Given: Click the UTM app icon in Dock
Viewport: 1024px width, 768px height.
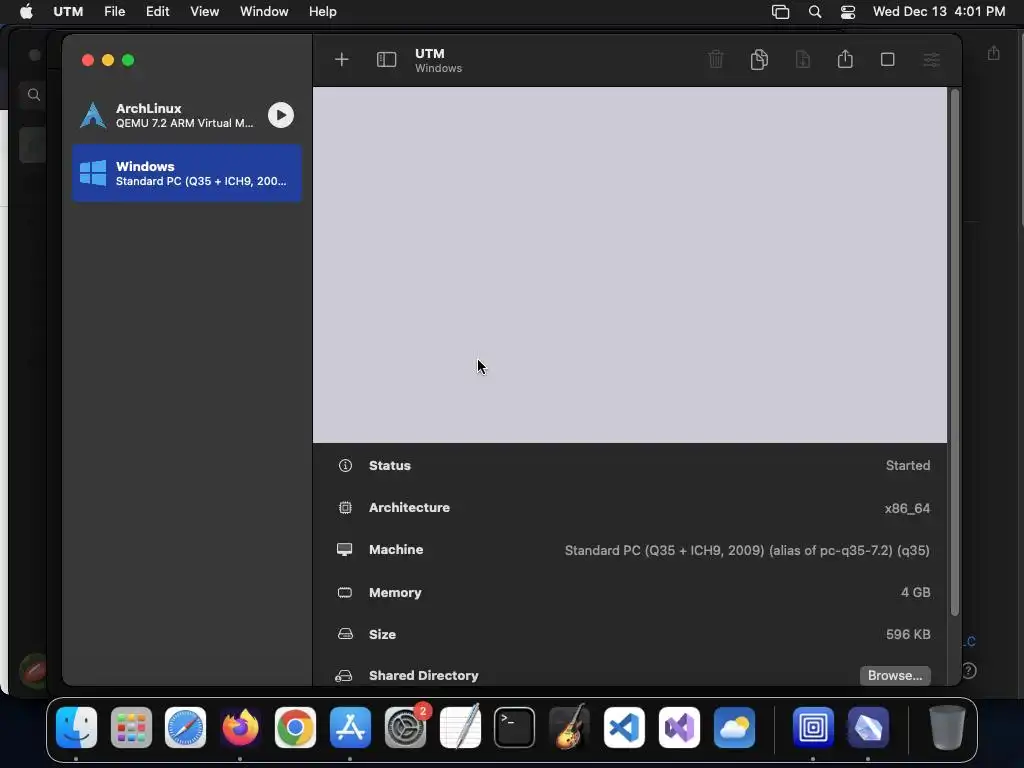Looking at the screenshot, I should point(813,728).
